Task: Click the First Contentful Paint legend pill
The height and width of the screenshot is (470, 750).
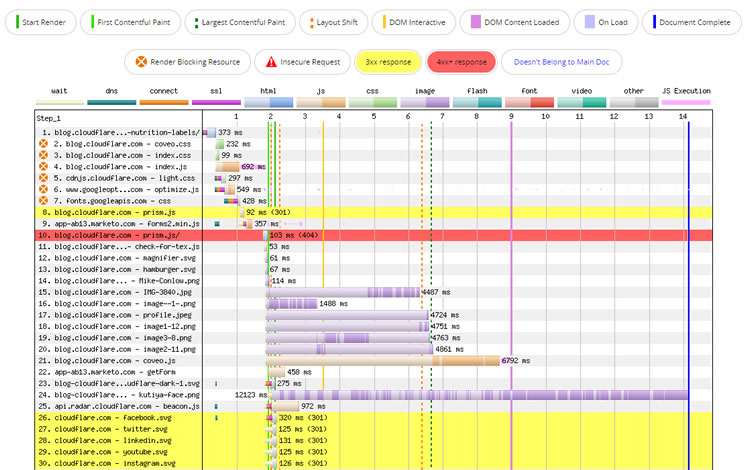Action: click(x=131, y=22)
